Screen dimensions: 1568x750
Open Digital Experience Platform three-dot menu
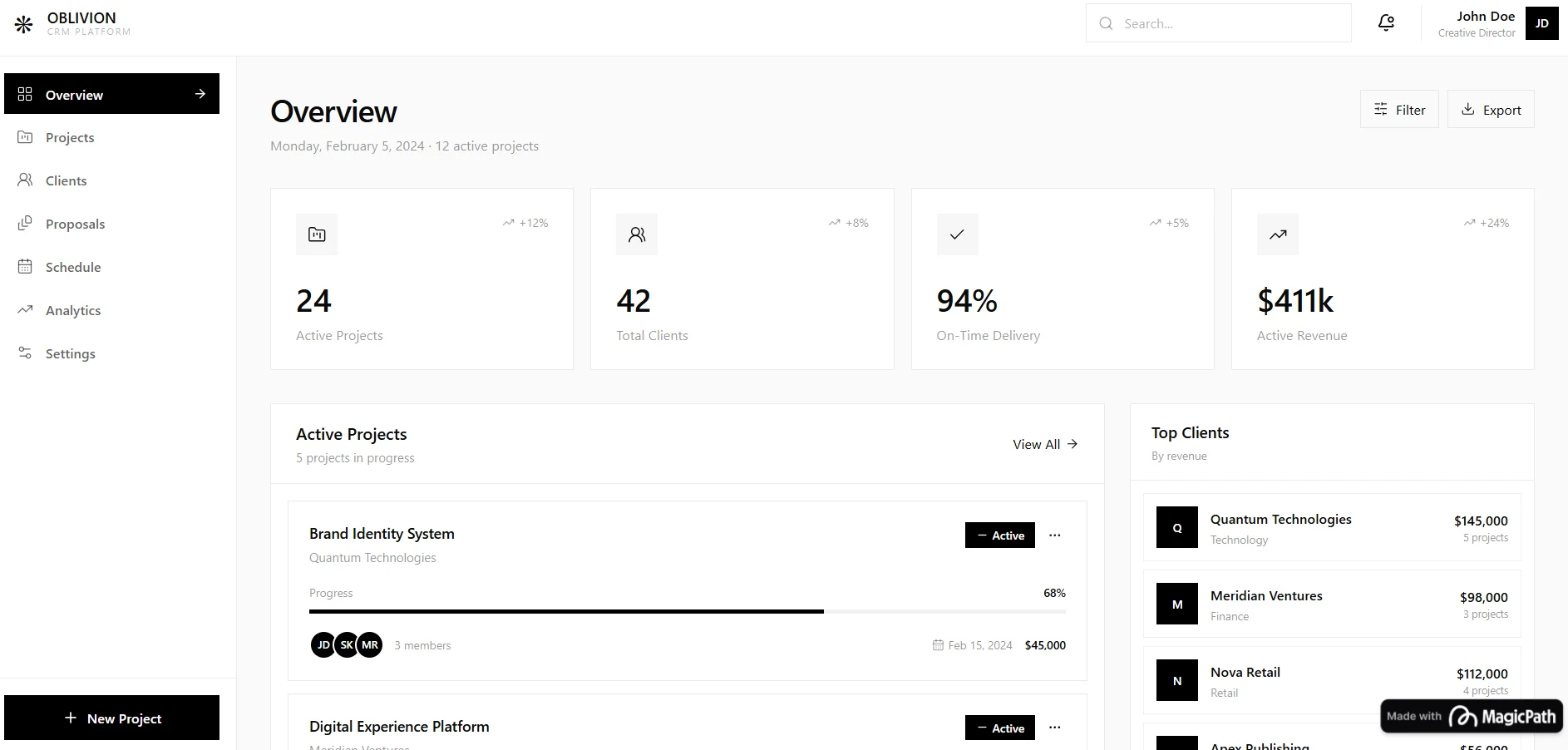coord(1055,728)
